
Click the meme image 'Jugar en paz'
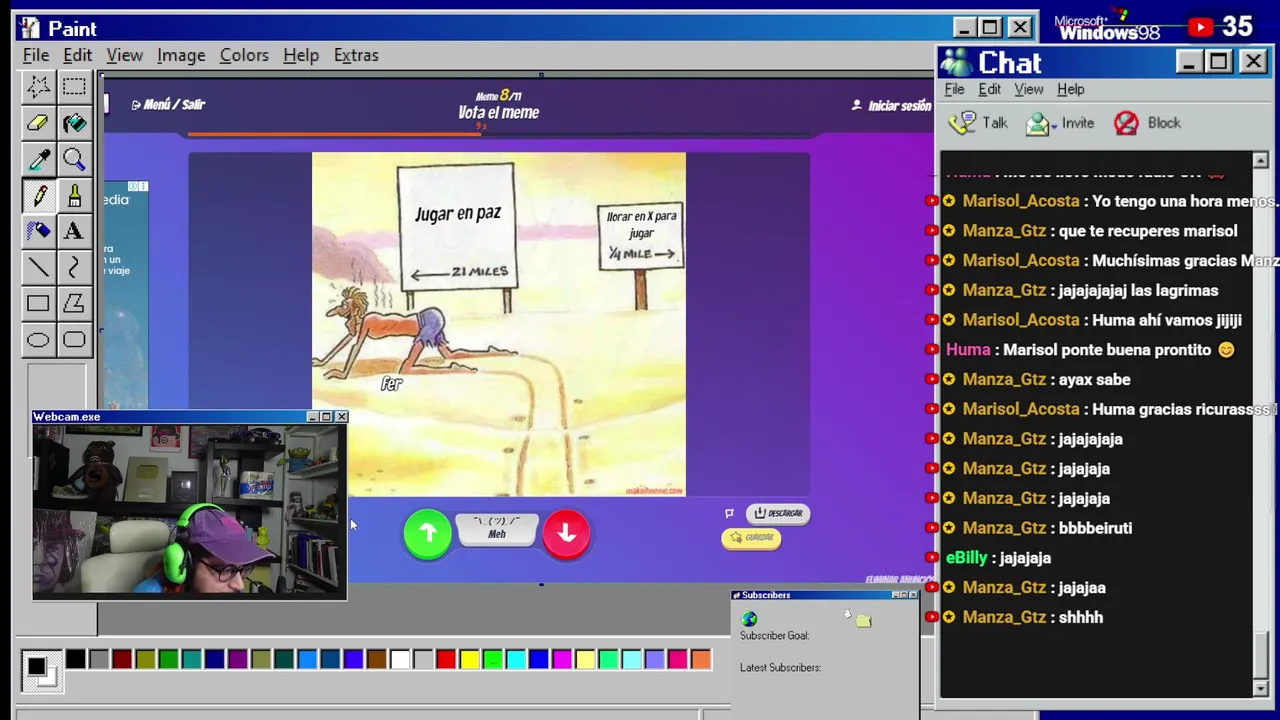click(499, 324)
